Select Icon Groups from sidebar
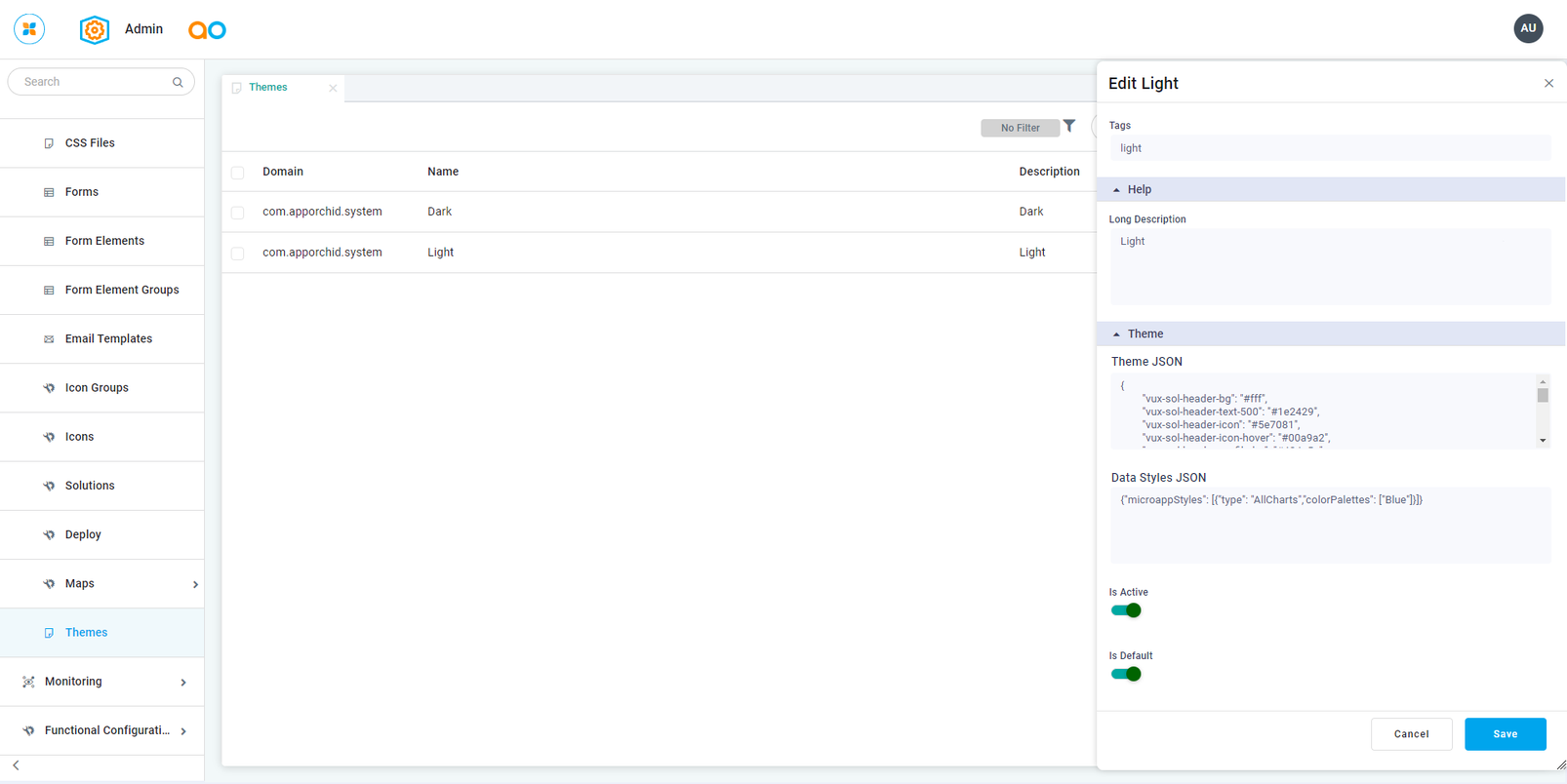This screenshot has height=784, width=1567. 97,388
